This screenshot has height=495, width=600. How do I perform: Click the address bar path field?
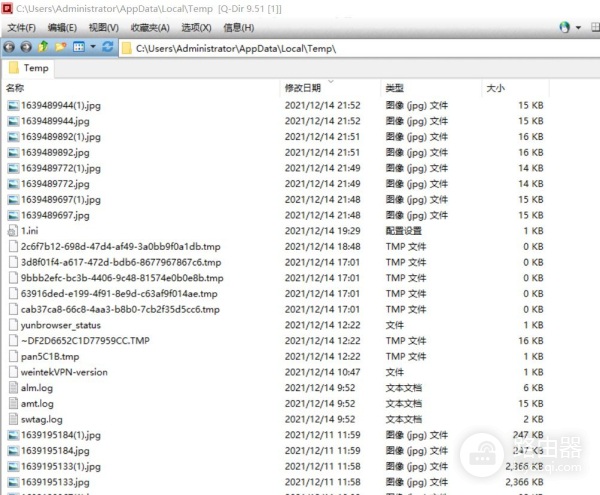coord(360,49)
